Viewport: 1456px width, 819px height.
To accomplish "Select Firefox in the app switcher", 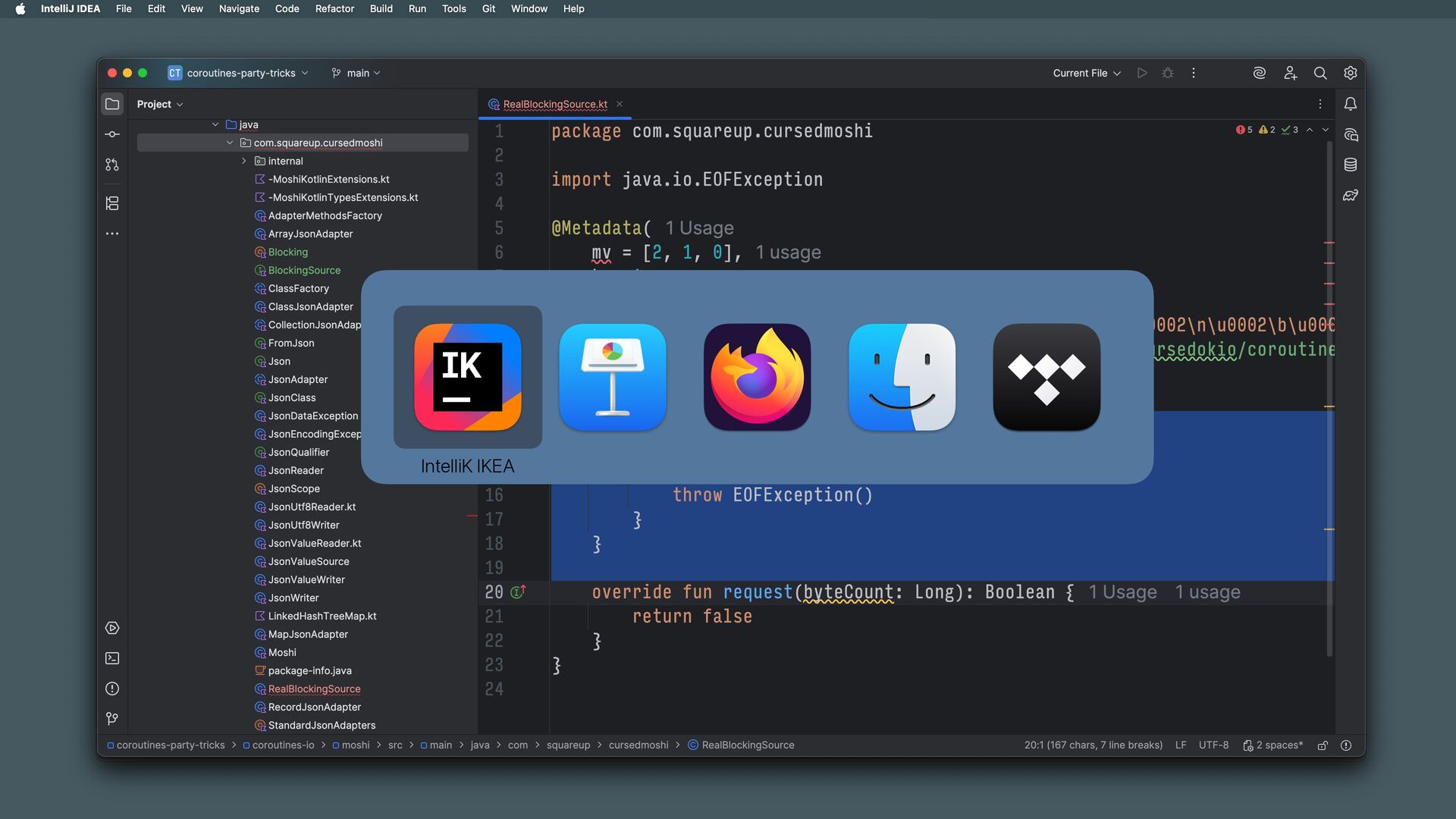I will click(757, 377).
